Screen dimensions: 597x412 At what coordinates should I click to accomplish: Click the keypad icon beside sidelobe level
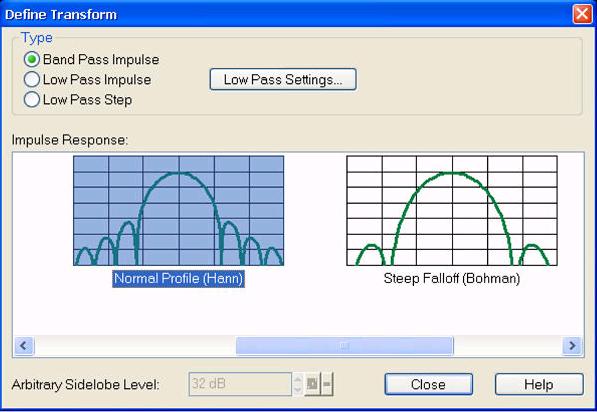point(312,384)
